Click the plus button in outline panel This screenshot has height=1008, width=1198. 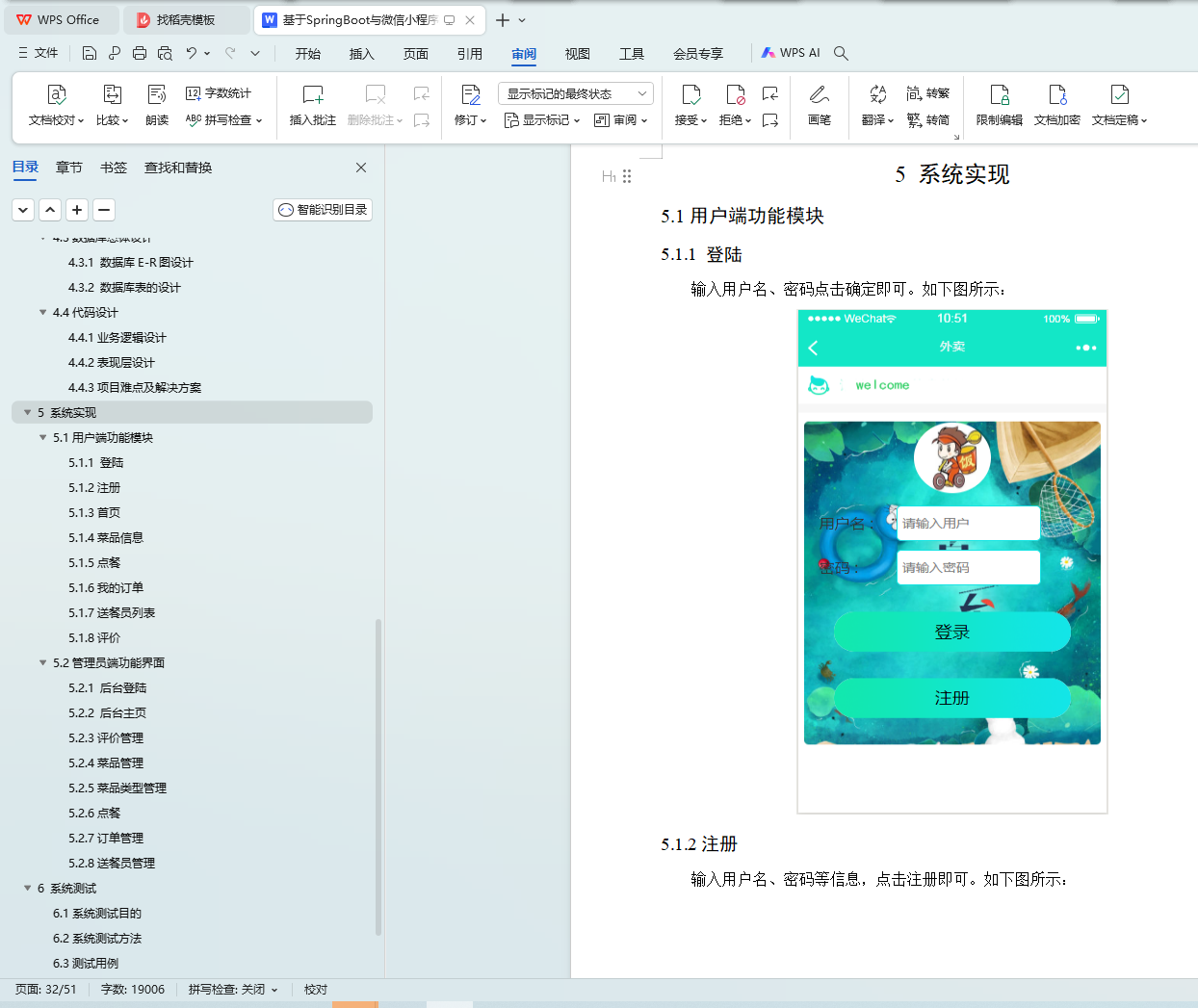click(77, 210)
